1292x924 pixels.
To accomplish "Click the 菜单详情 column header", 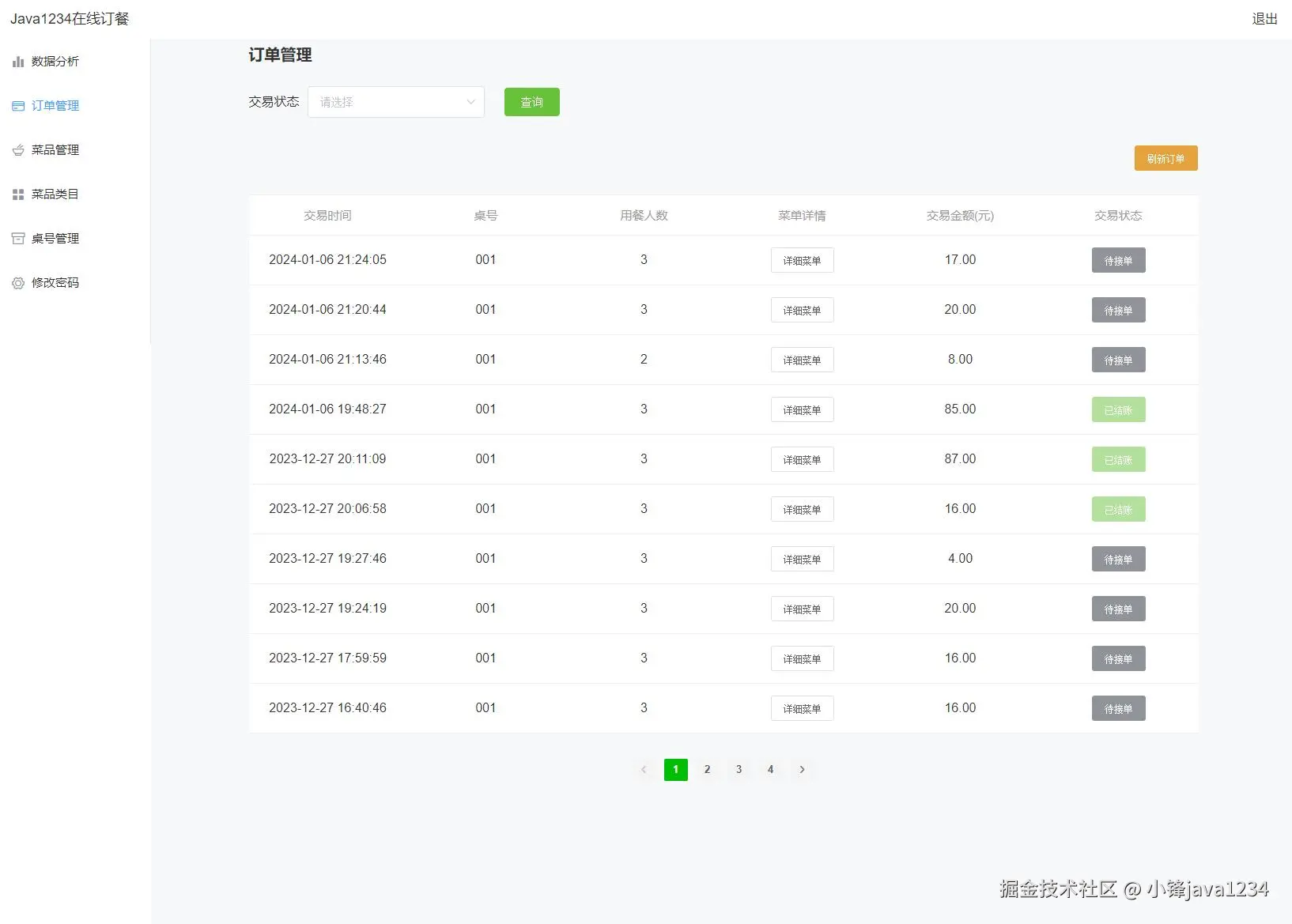I will coord(802,215).
